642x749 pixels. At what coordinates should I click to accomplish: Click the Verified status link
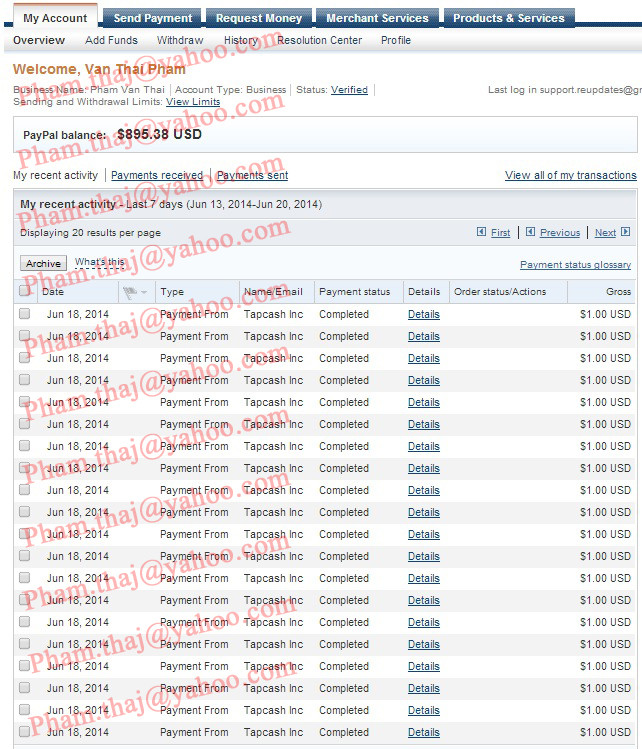click(x=349, y=89)
